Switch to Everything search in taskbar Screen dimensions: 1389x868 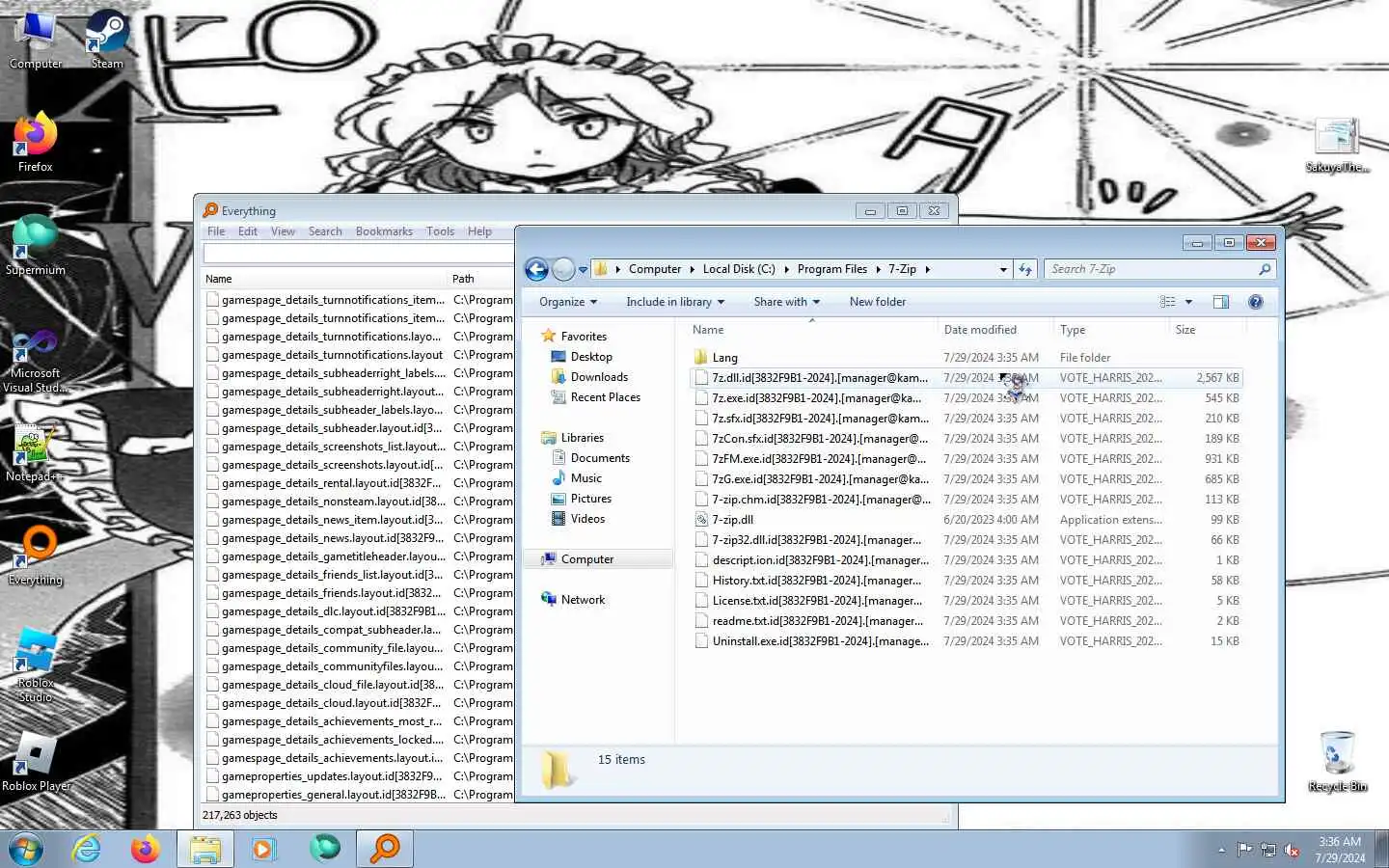coord(385,849)
